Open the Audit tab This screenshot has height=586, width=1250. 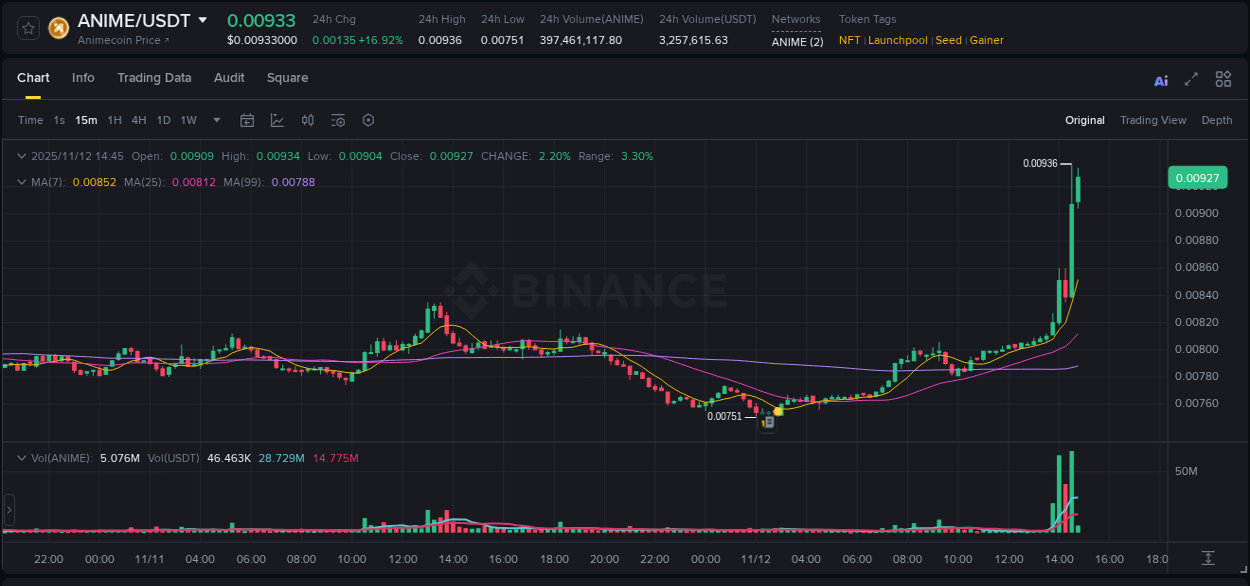pyautogui.click(x=229, y=78)
